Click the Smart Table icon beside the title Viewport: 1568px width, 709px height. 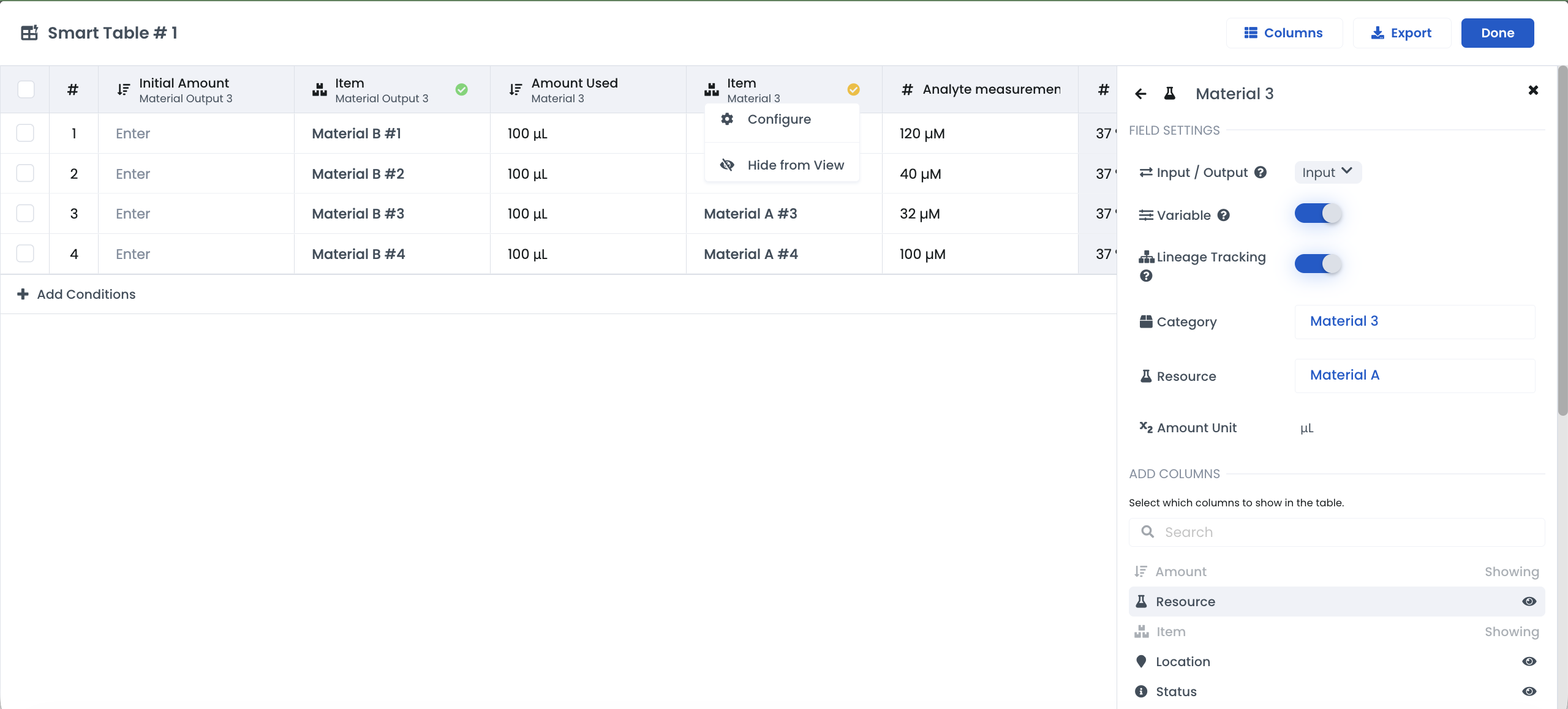tap(29, 33)
